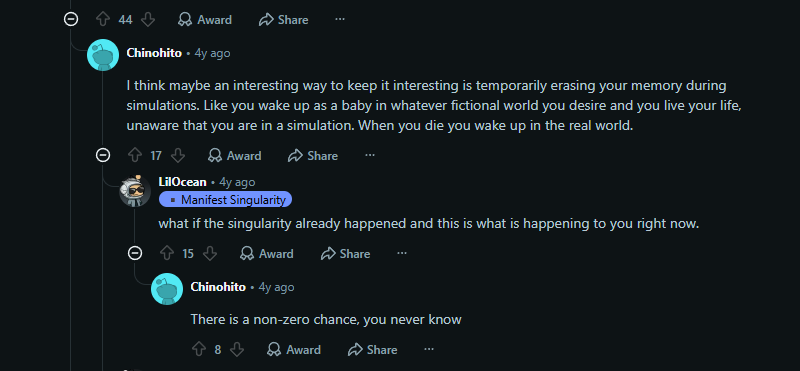The width and height of the screenshot is (800, 371).
Task: Downvote the comment with 17 points
Action: click(177, 156)
